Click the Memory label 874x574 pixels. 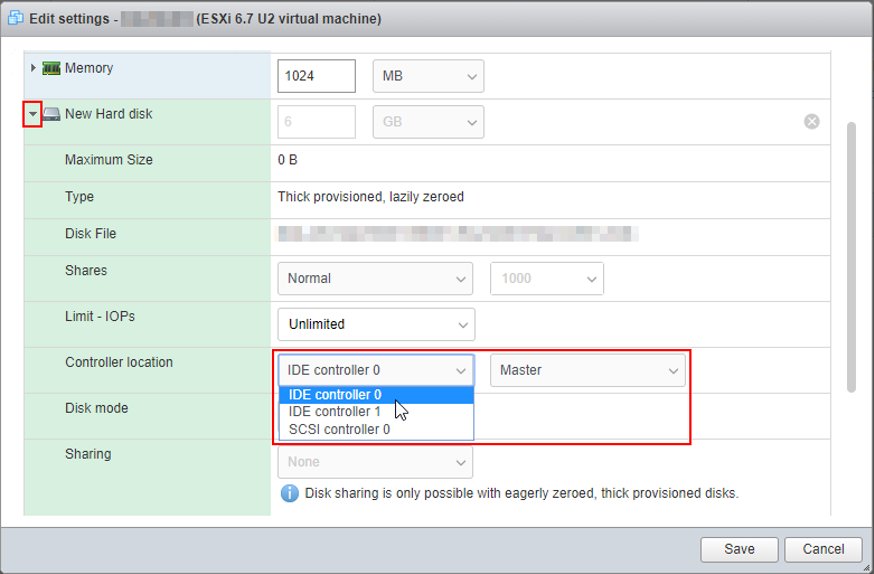coord(89,68)
